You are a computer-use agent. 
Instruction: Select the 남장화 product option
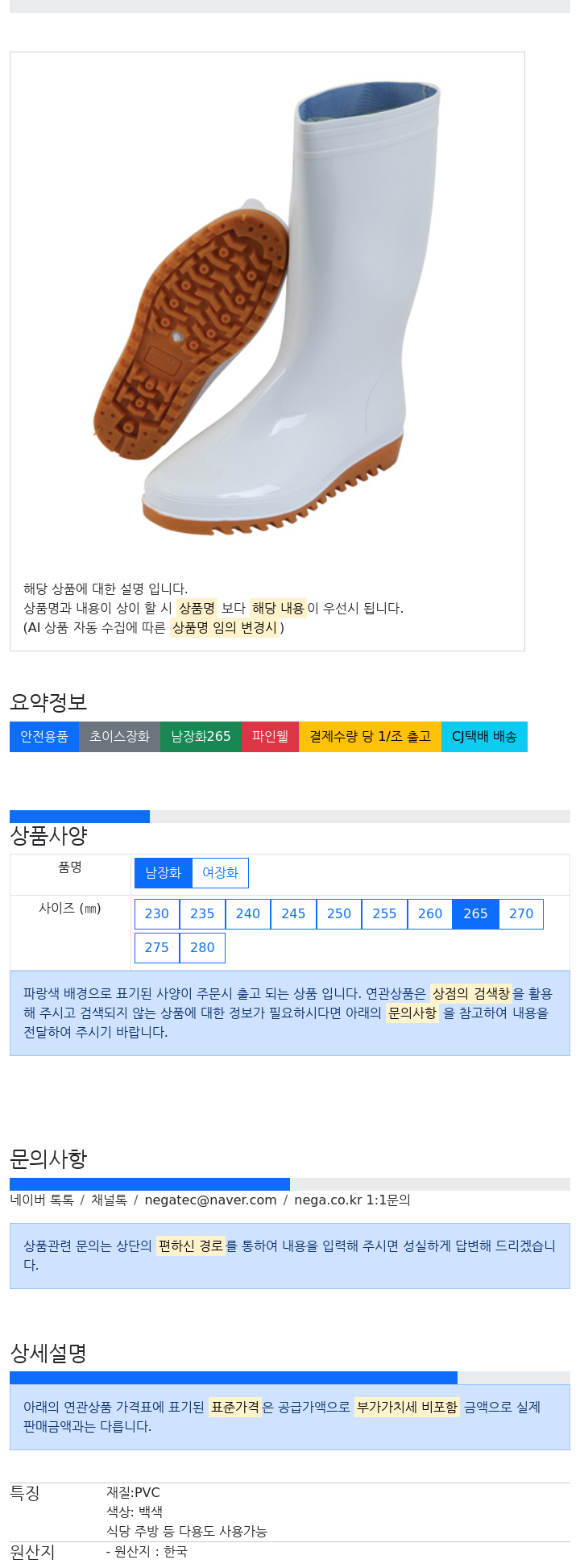pos(164,873)
